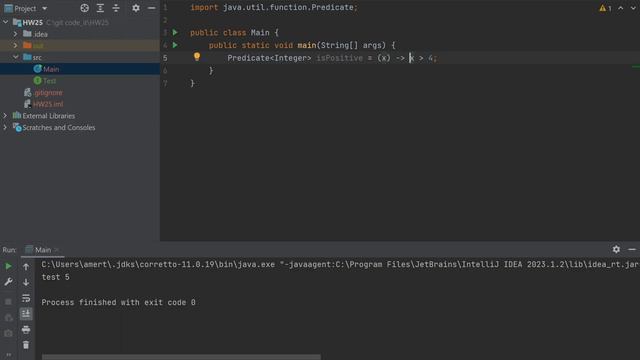Select the .idea folder row
Viewport: 640px width, 360px height.
pos(80,34)
